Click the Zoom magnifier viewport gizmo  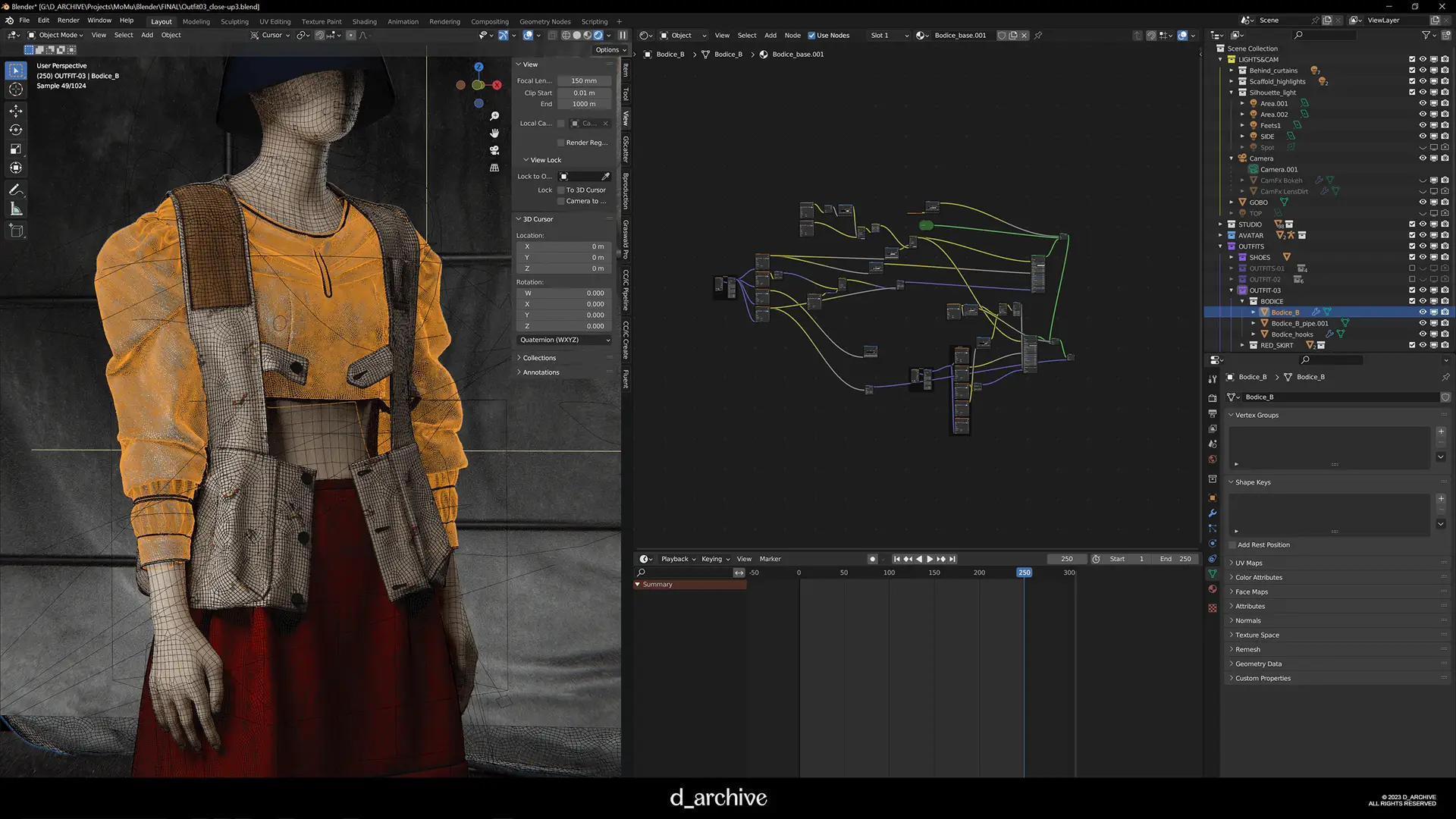494,116
